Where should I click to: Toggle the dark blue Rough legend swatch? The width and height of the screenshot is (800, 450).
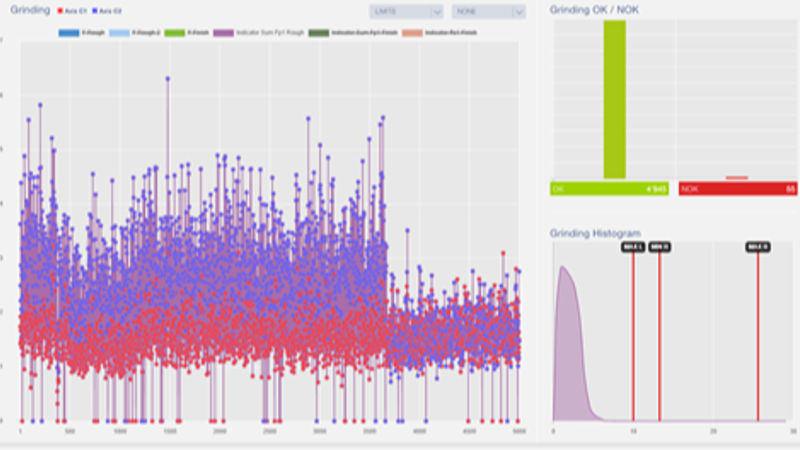pos(69,33)
